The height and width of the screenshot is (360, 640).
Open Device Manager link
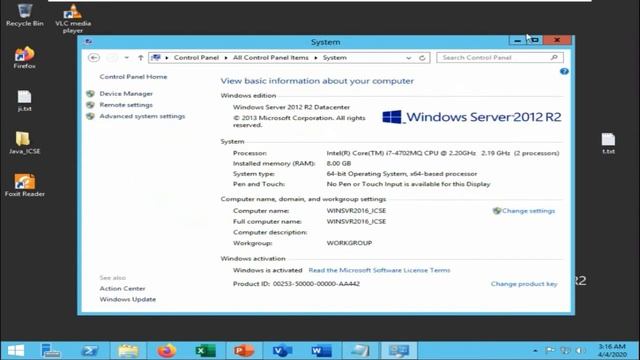[126, 93]
